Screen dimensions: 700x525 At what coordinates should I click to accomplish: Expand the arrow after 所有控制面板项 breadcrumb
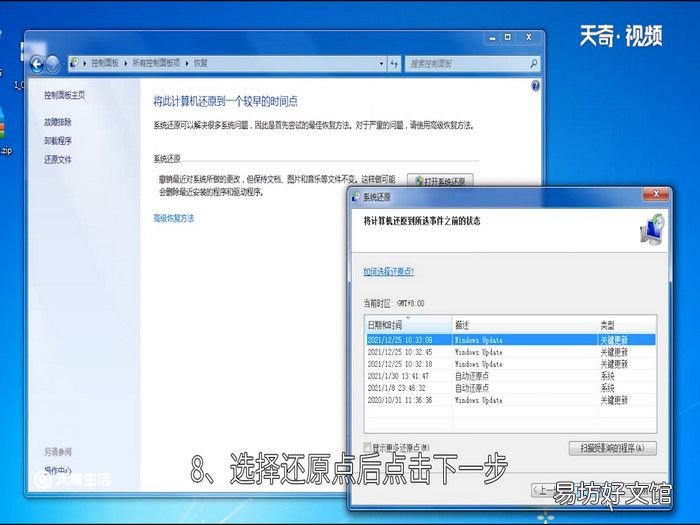click(x=187, y=63)
